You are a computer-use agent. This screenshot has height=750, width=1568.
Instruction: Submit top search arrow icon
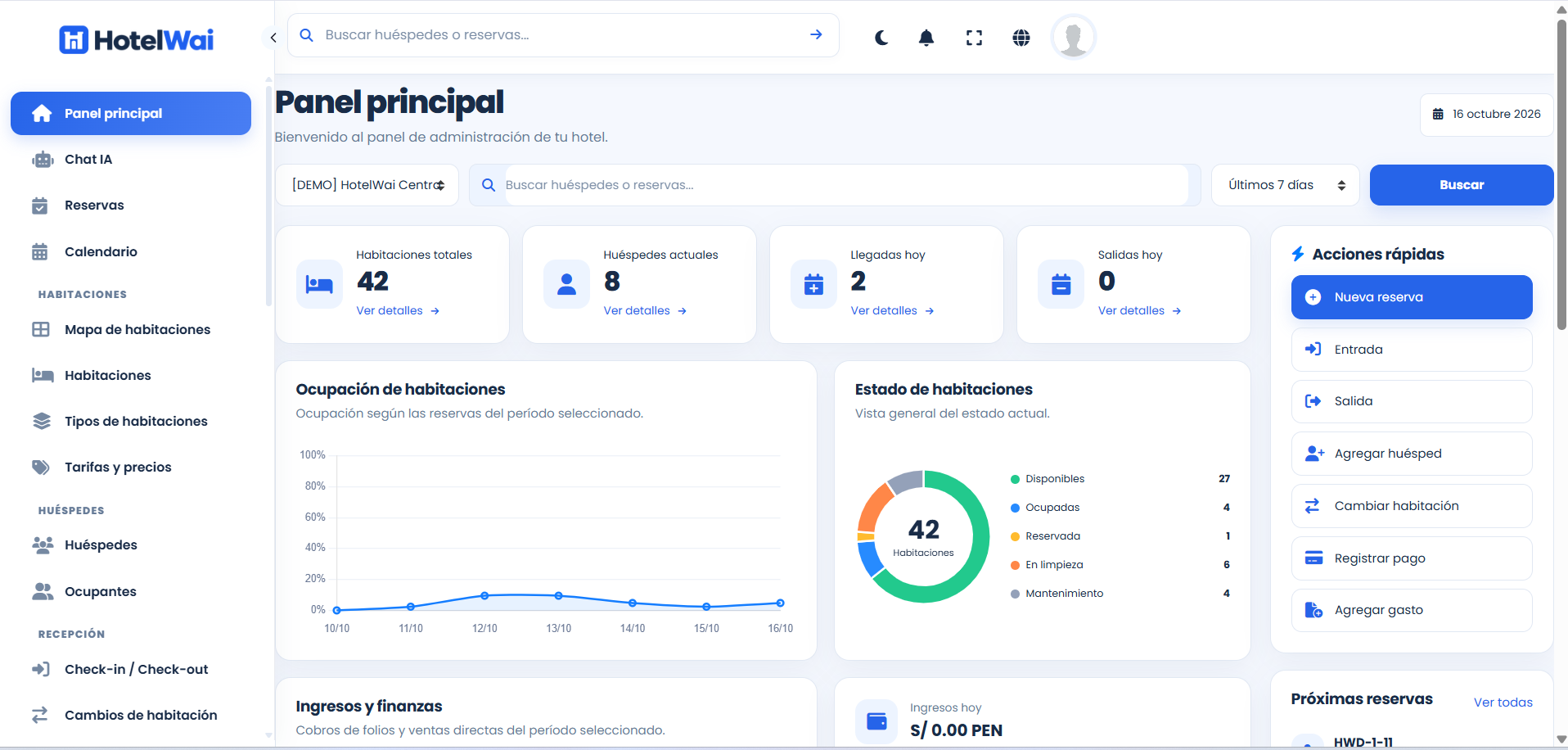pyautogui.click(x=816, y=34)
